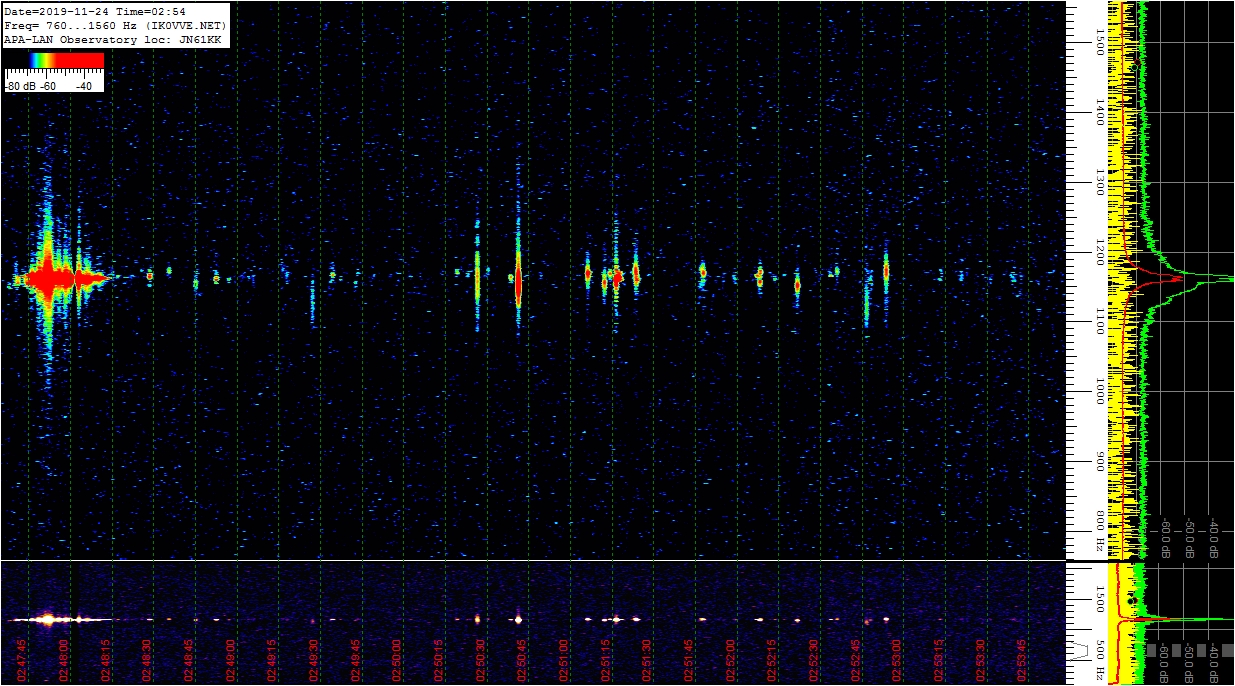
Task: Select the 02:49:00 time marker
Action: (231, 659)
